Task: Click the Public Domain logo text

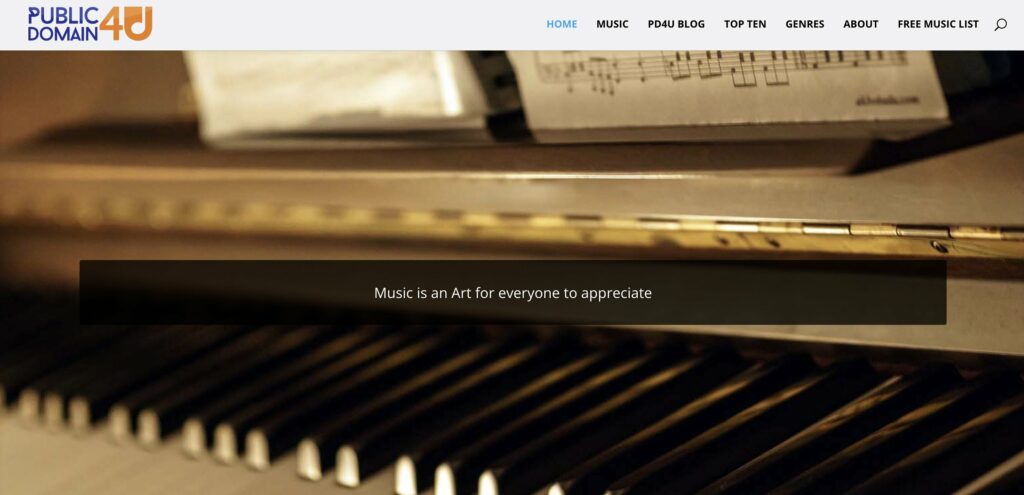Action: 63,24
